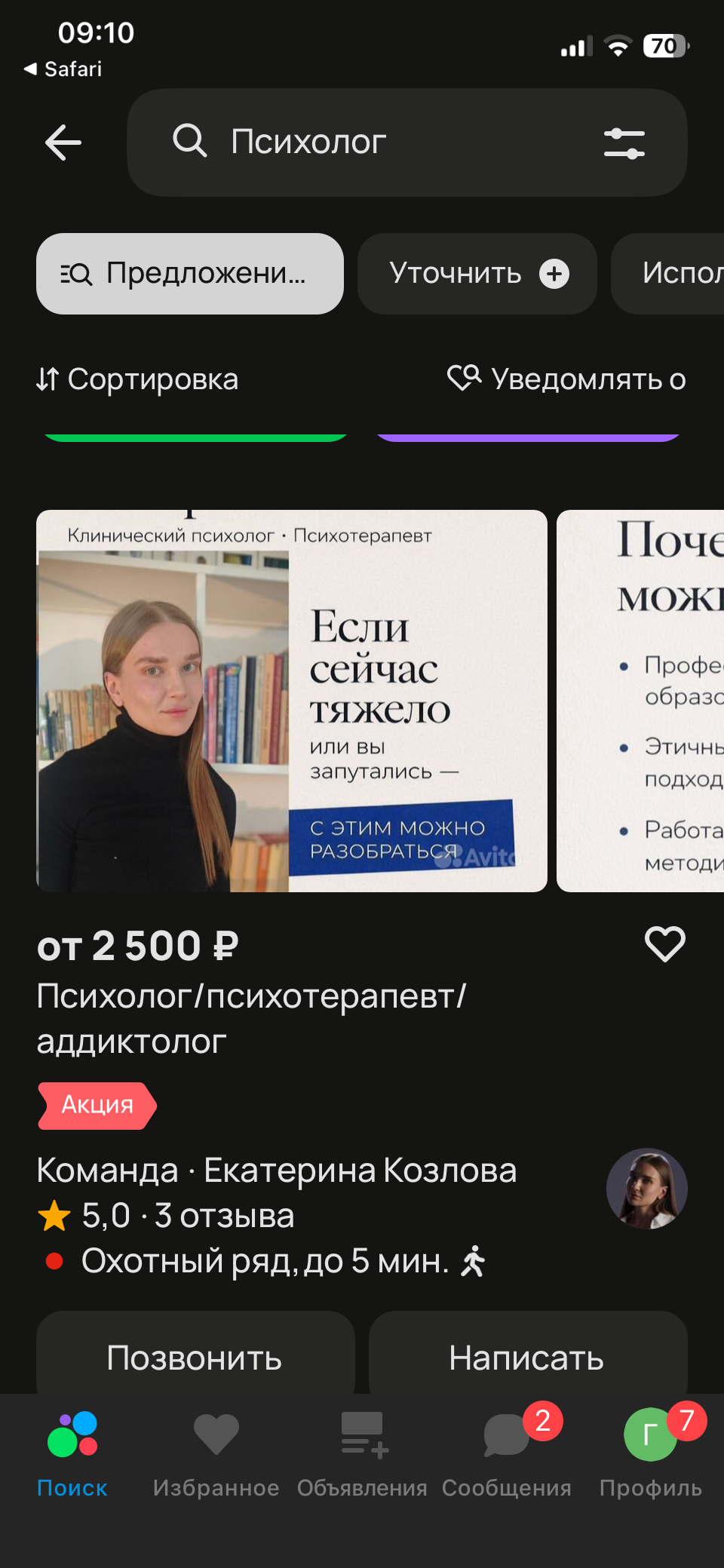Return to Safari via status bar link
The height and width of the screenshot is (1568, 724).
coord(63,69)
